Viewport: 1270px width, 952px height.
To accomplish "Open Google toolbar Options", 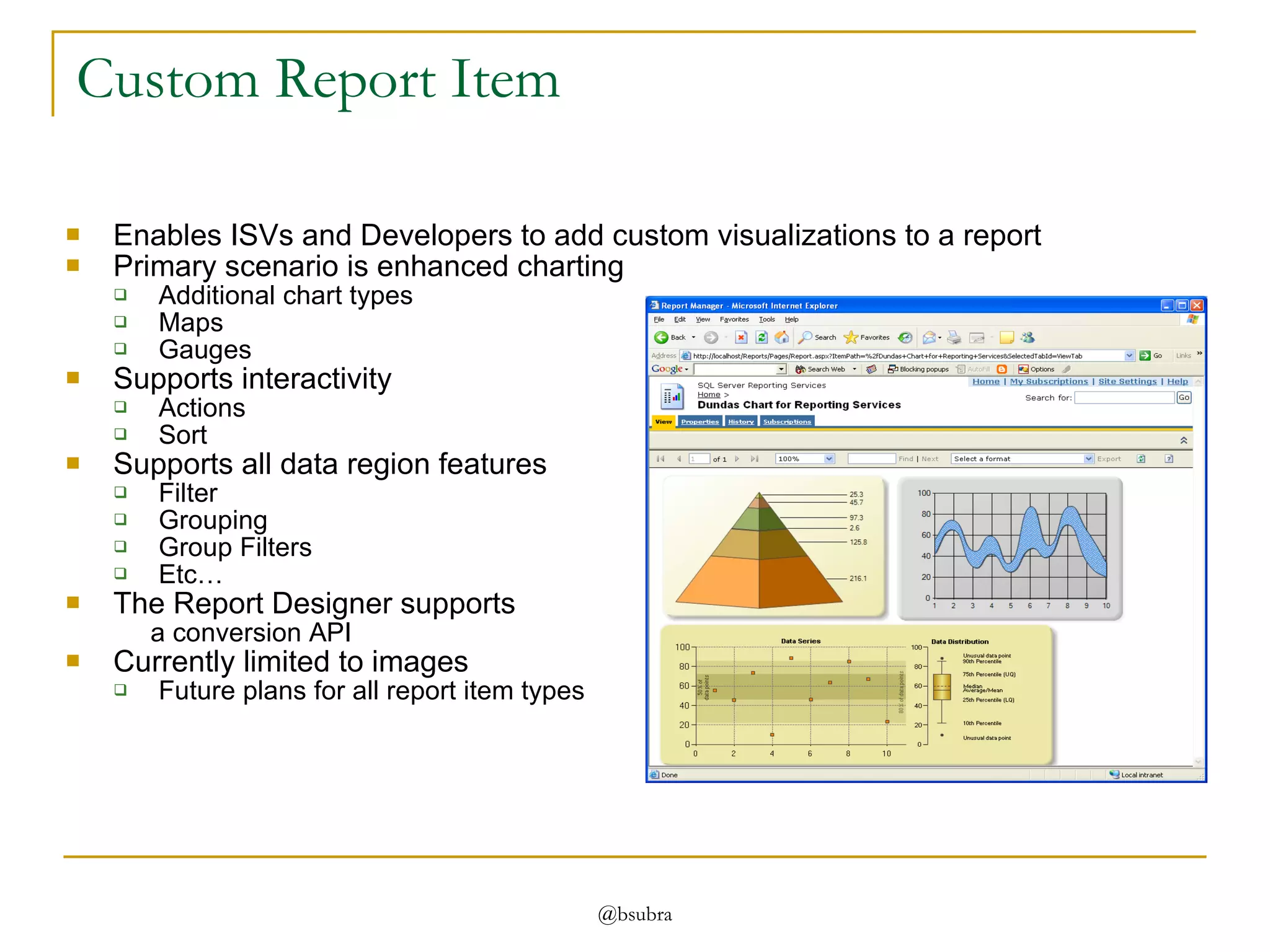I will [1036, 369].
